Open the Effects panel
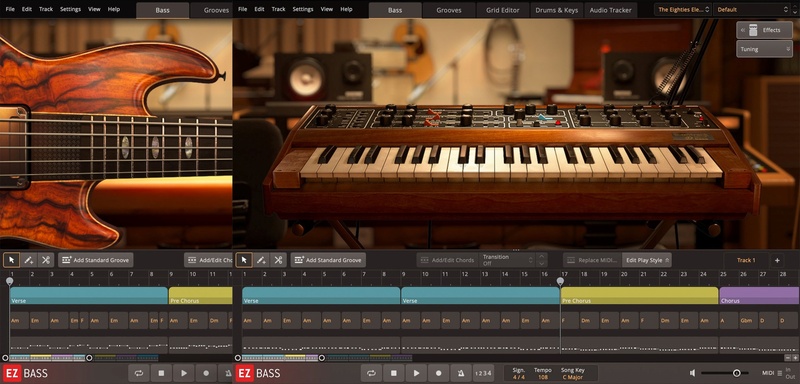 tap(764, 30)
